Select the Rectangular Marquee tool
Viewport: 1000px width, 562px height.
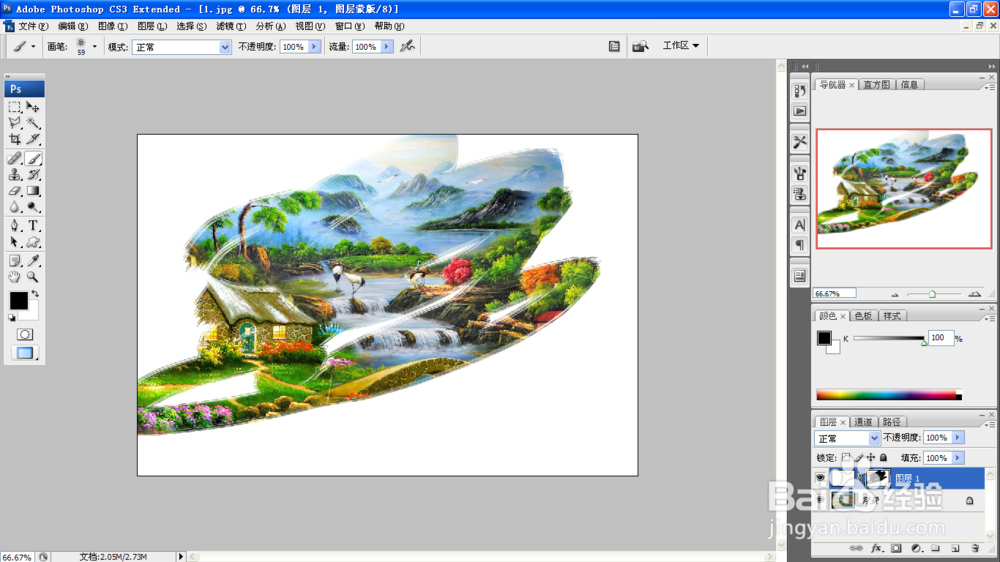click(15, 107)
